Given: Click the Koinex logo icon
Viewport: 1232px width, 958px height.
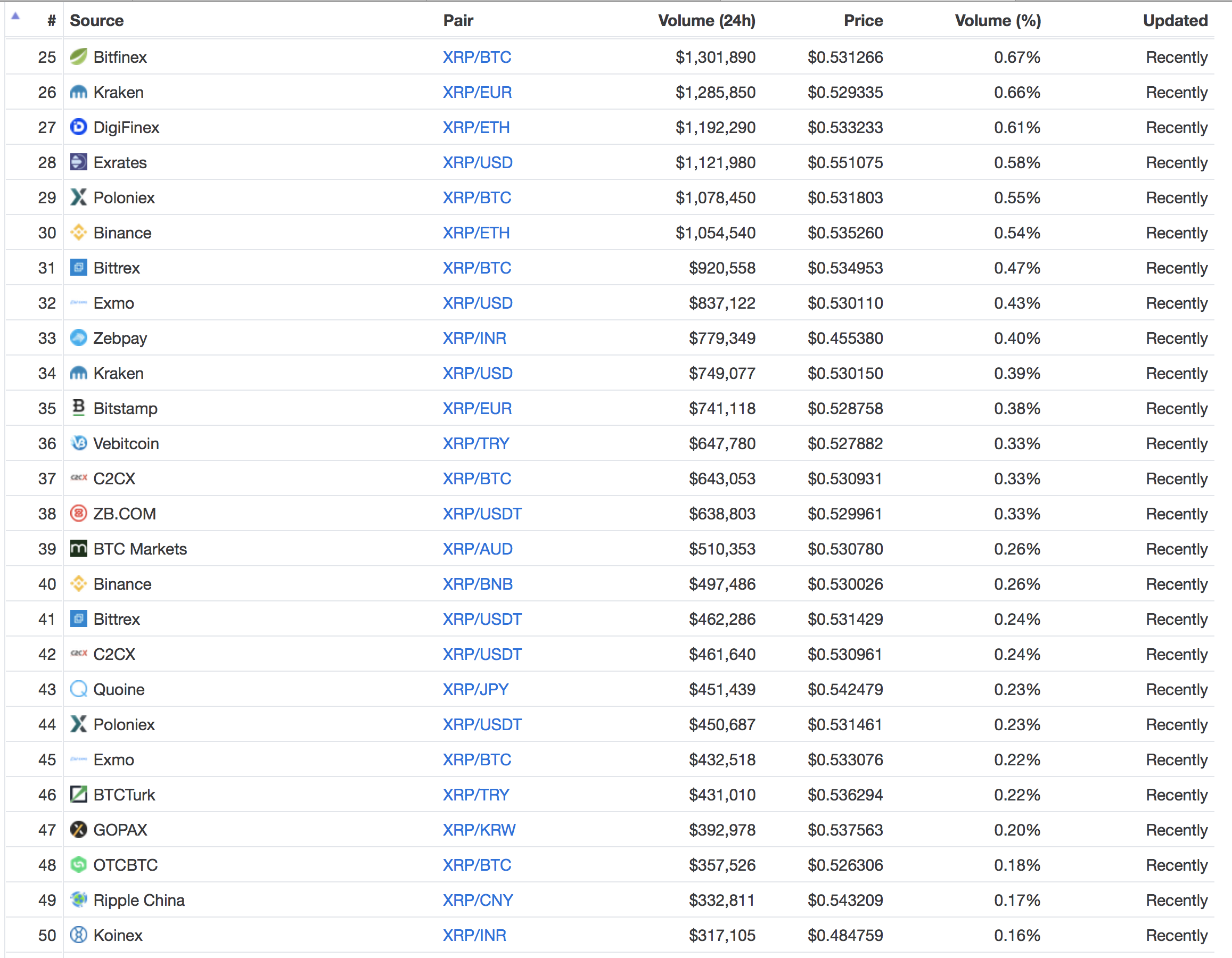Looking at the screenshot, I should [78, 935].
